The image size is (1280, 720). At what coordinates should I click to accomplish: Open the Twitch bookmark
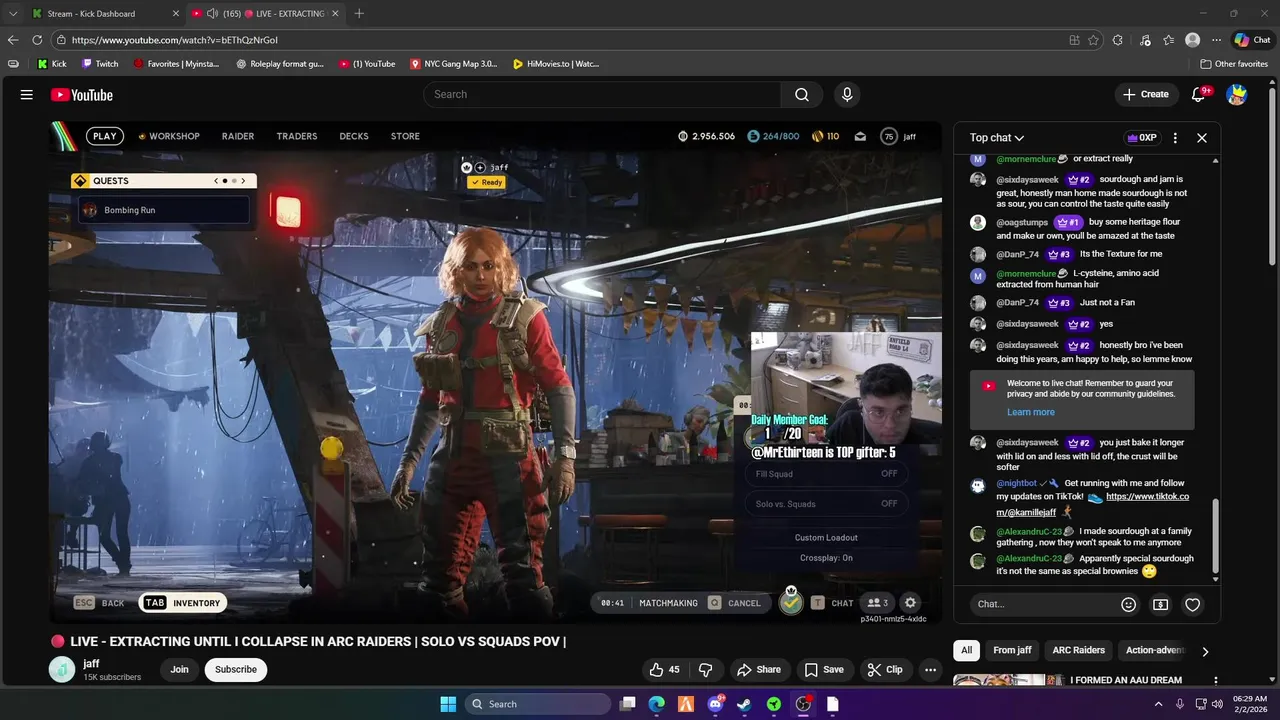click(x=100, y=64)
